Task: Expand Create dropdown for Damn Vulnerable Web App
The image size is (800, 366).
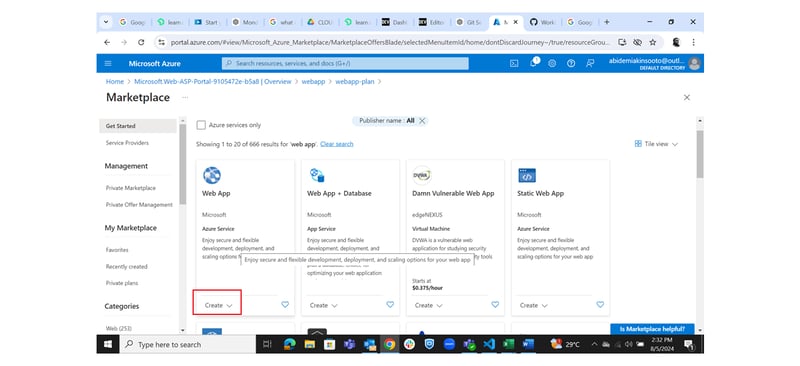Action: coord(429,305)
